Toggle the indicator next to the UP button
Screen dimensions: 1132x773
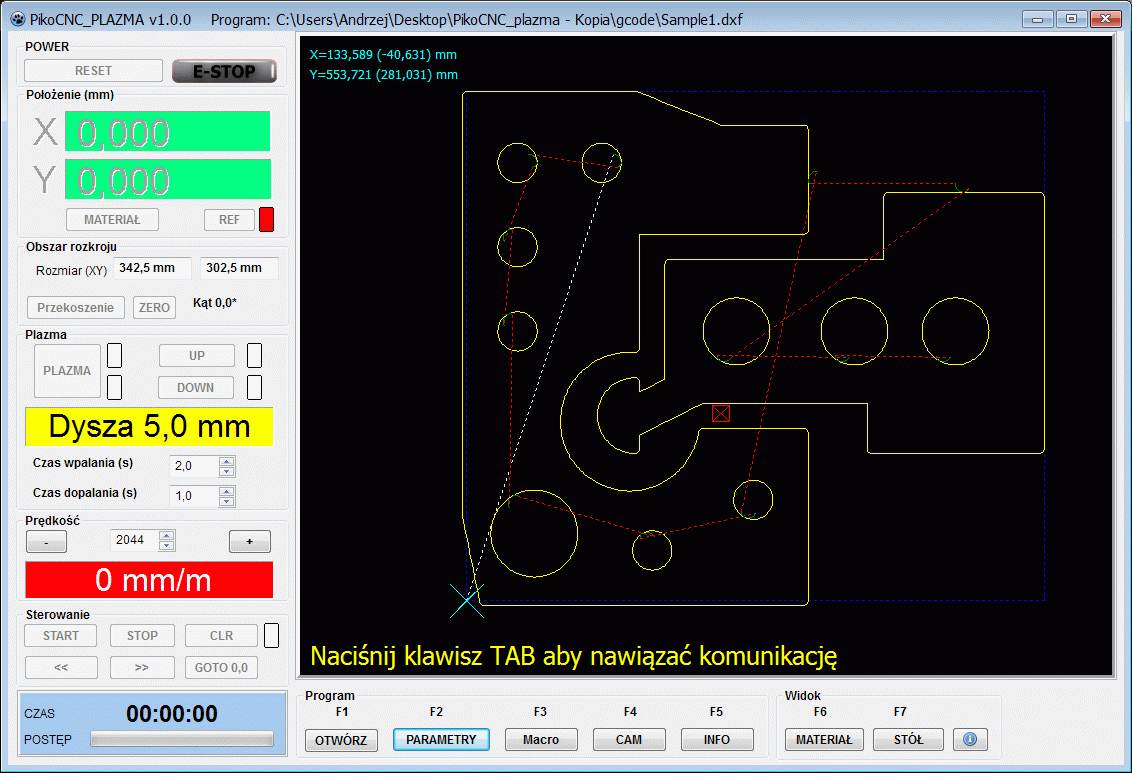(254, 355)
